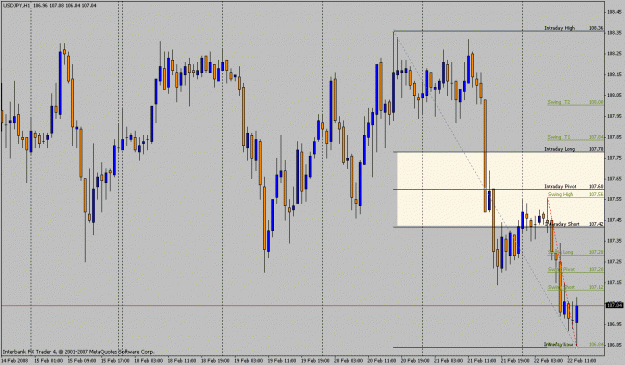Click the Intraday Long level label
This screenshot has height=365, width=625.
(x=560, y=149)
